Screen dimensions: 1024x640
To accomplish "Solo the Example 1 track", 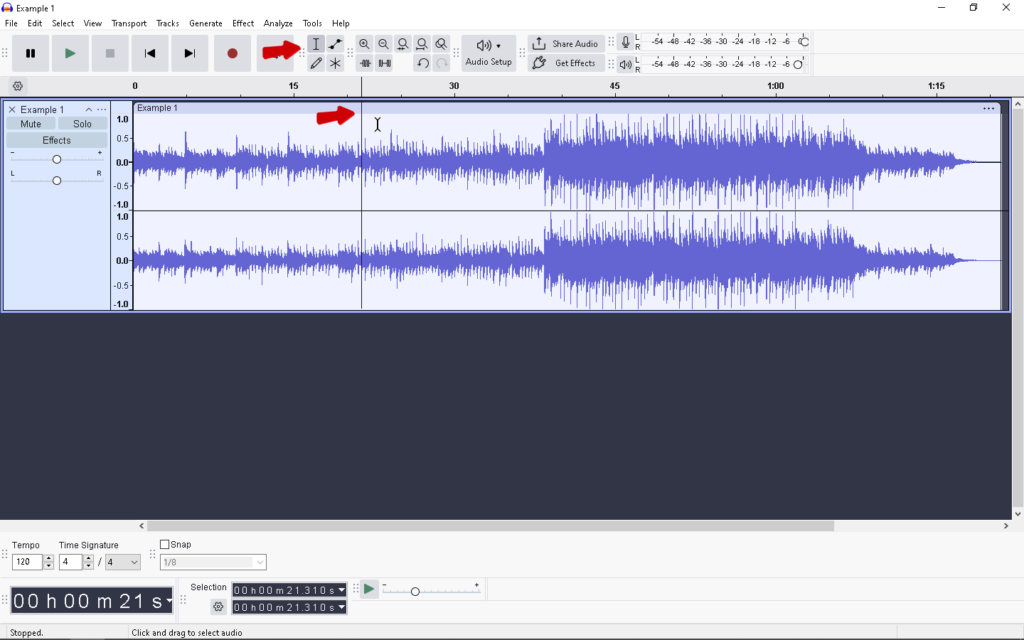I will click(x=82, y=124).
